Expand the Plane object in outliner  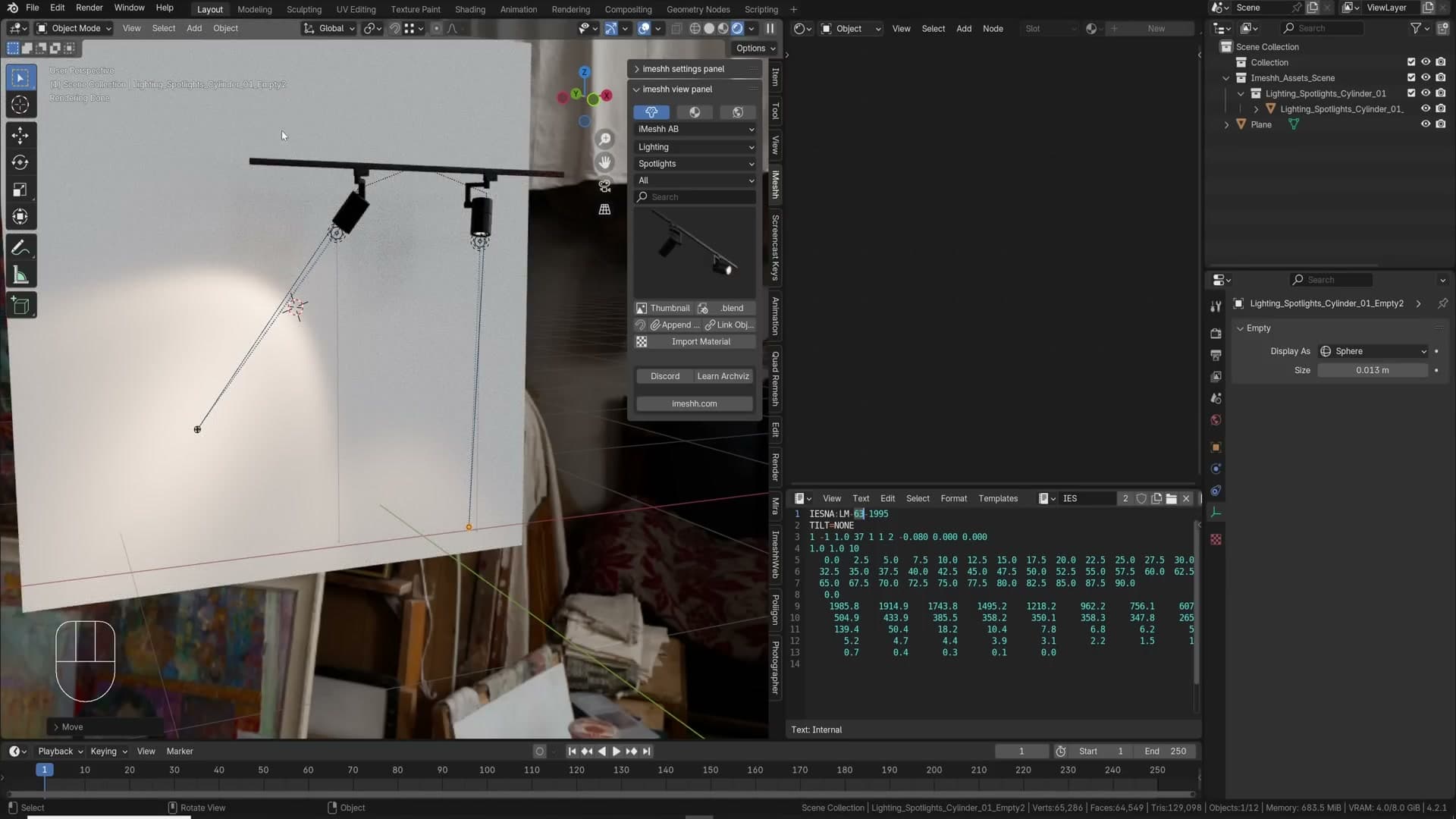point(1226,124)
